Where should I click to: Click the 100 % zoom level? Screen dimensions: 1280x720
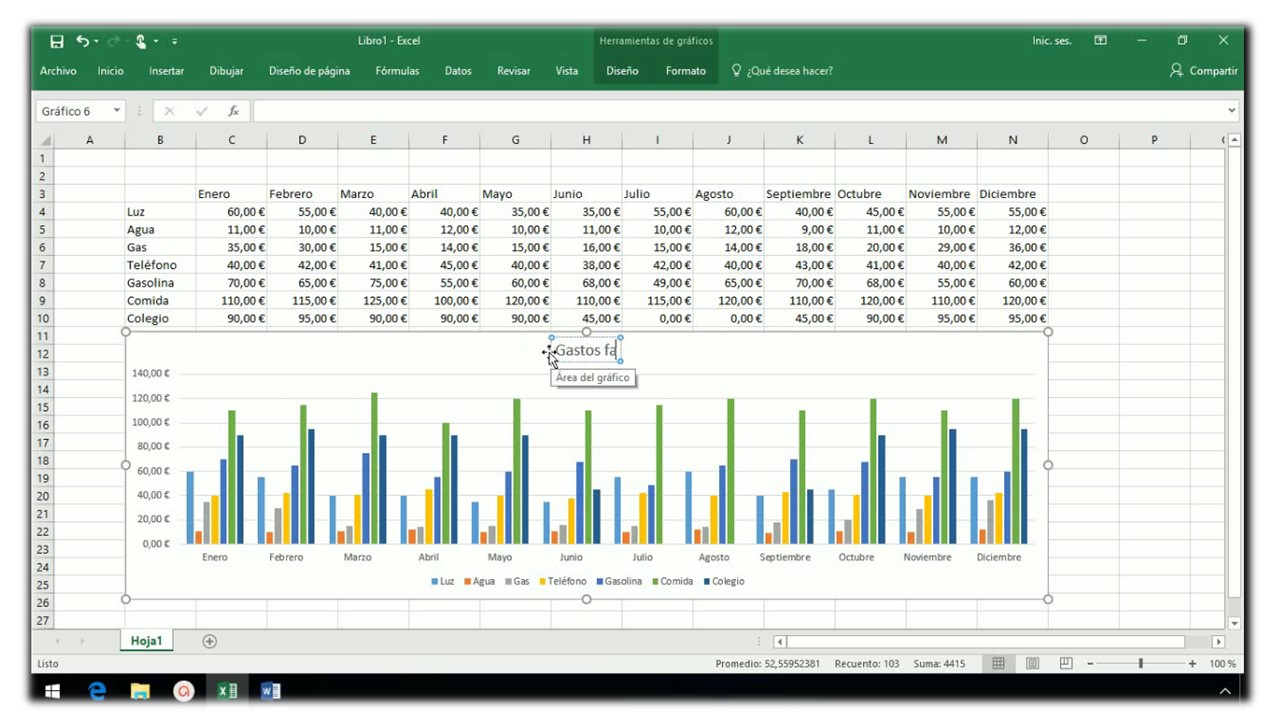coord(1222,663)
